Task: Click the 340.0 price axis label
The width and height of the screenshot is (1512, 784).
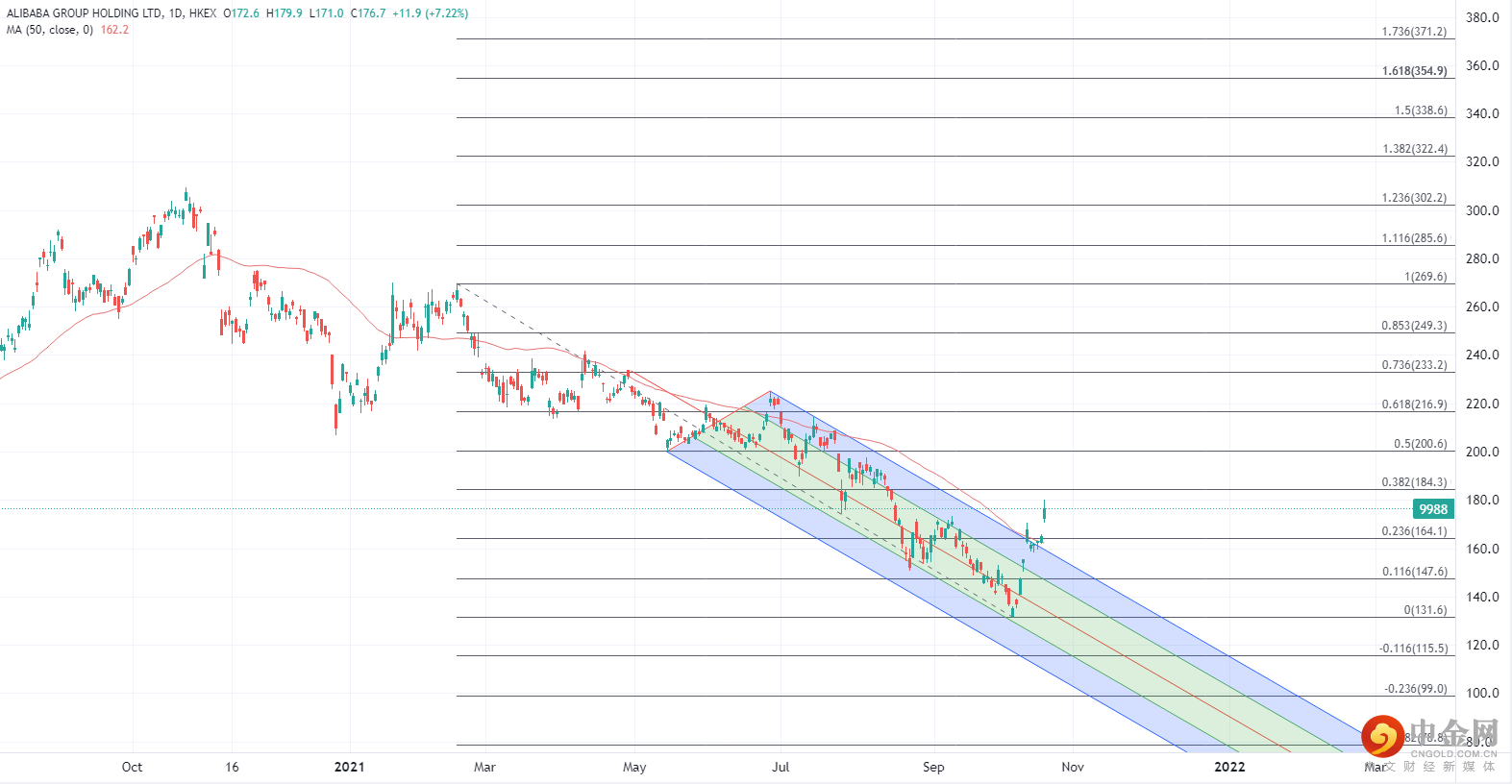Action: [x=1482, y=113]
